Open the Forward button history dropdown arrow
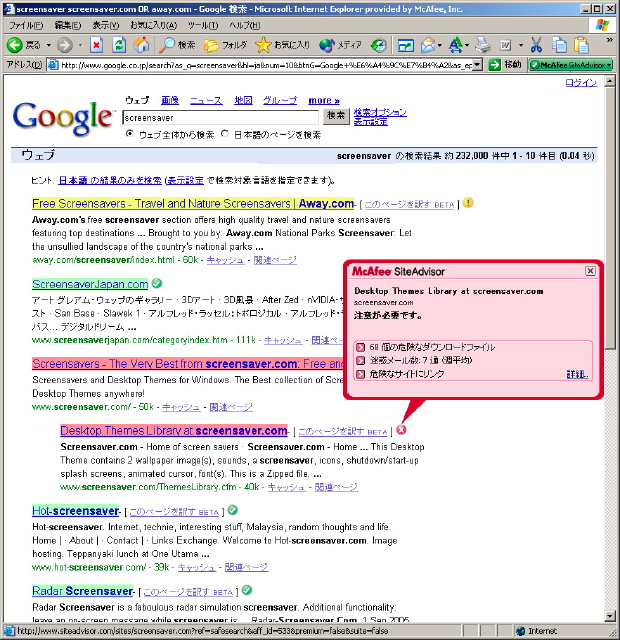 point(80,45)
